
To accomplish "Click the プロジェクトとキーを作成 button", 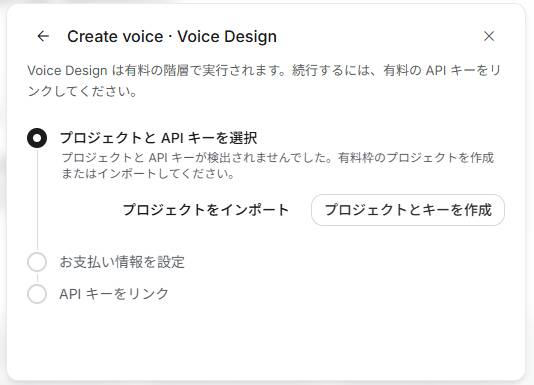I will point(408,210).
